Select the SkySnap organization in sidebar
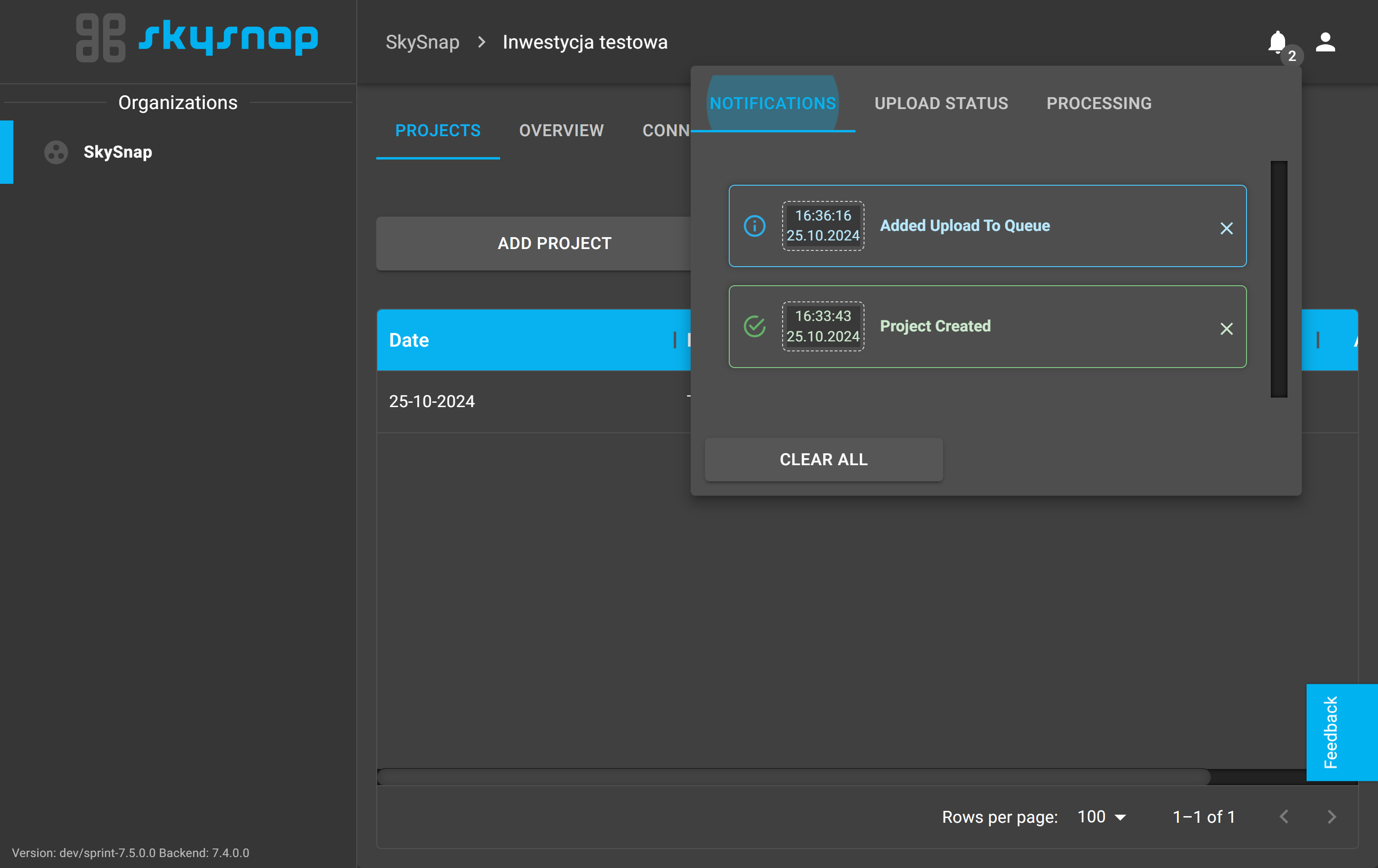 178,152
